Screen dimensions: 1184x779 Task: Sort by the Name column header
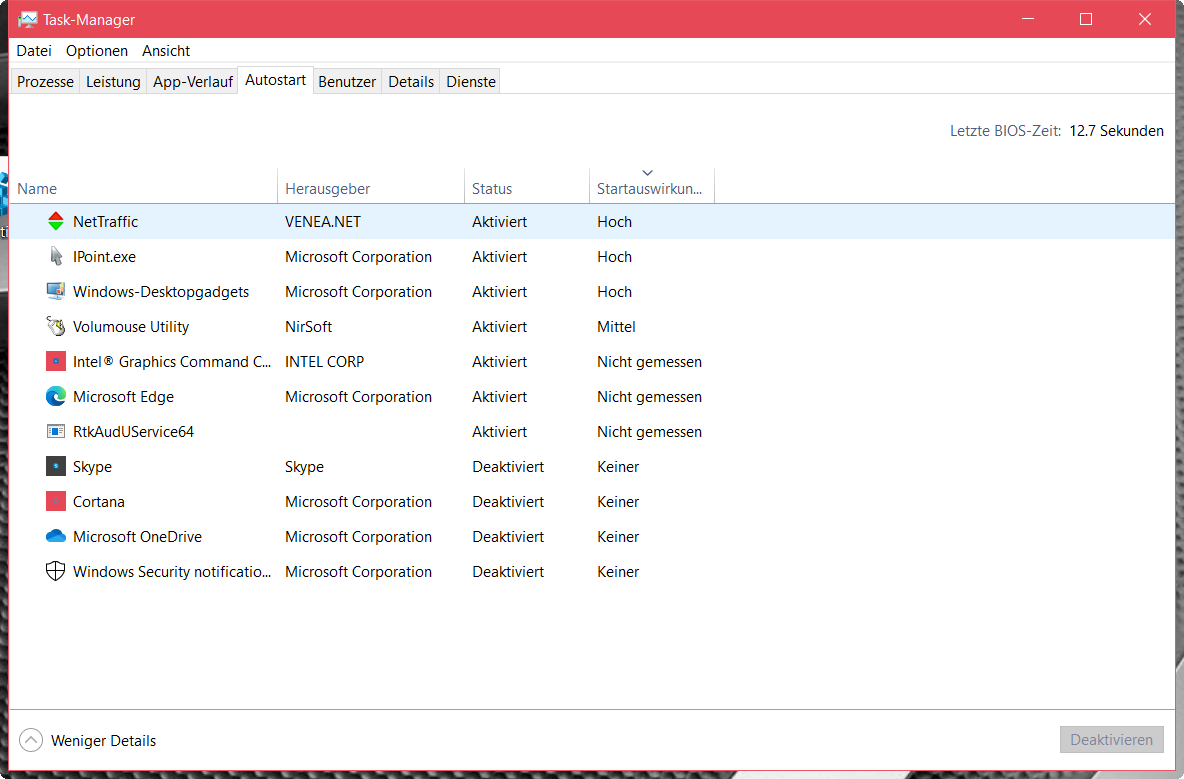pyautogui.click(x=143, y=188)
